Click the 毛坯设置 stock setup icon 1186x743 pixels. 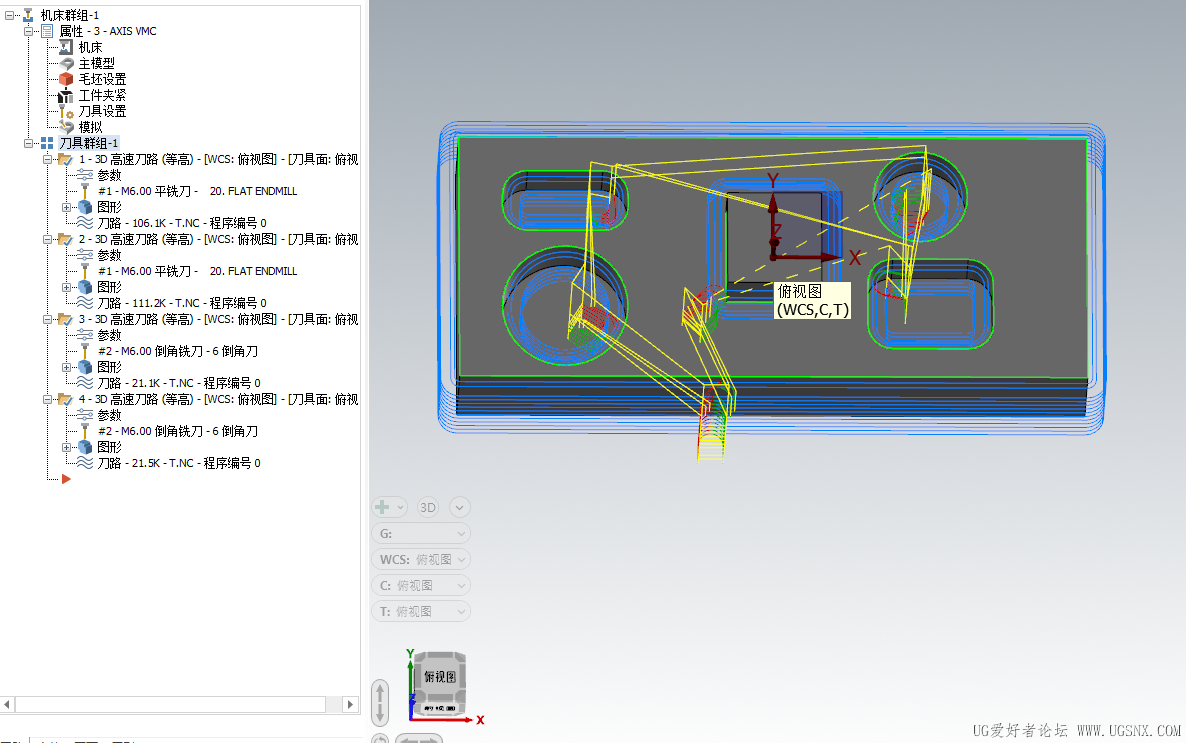[66, 79]
